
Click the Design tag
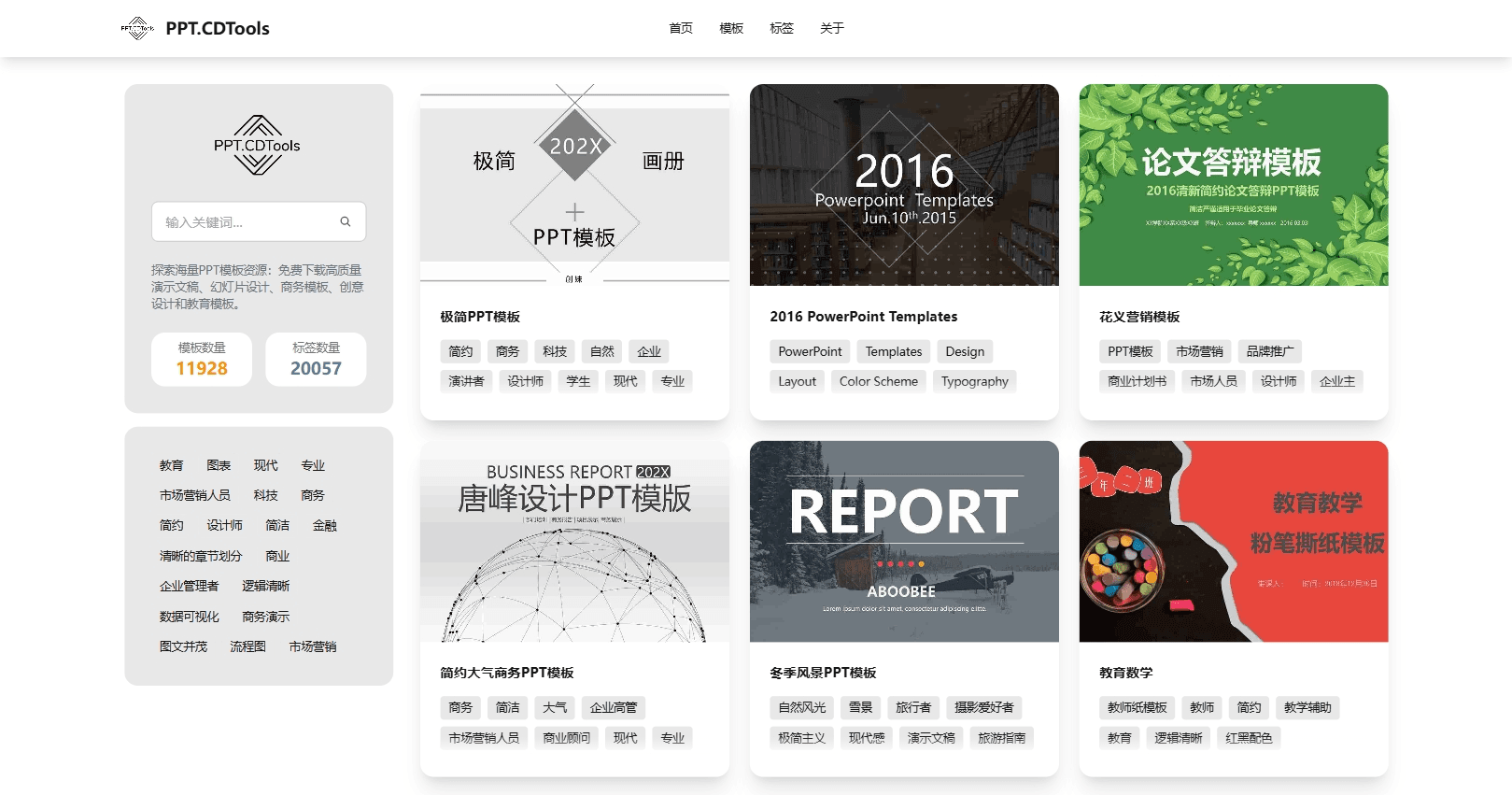tap(965, 351)
